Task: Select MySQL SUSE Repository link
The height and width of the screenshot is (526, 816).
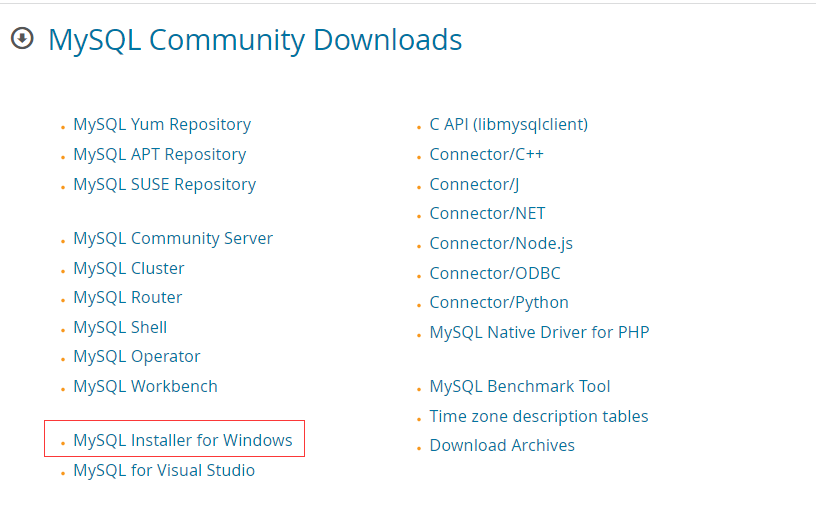Action: tap(164, 185)
